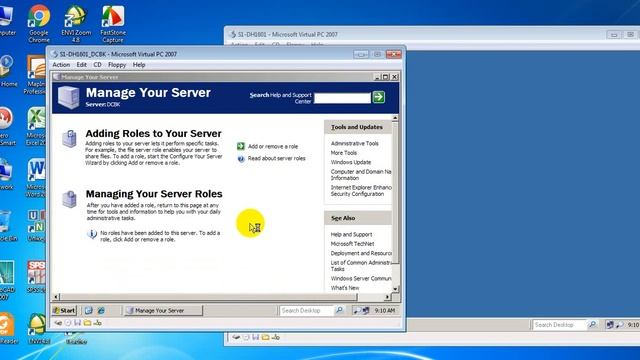Select the Microsoft Word desktop icon
Screen dimensions: 640x360
pos(36,178)
